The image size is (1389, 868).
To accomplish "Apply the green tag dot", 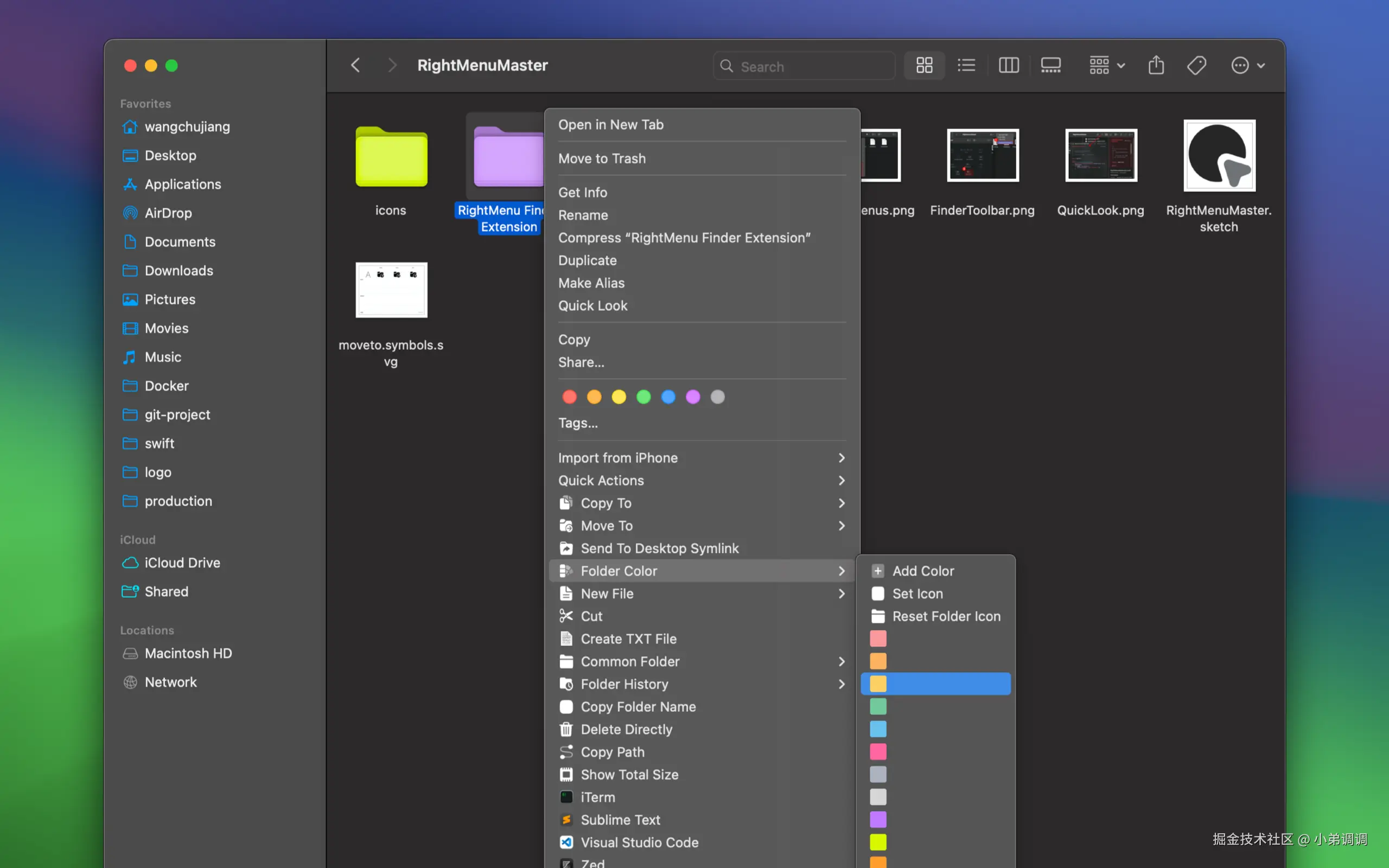I will (x=643, y=397).
